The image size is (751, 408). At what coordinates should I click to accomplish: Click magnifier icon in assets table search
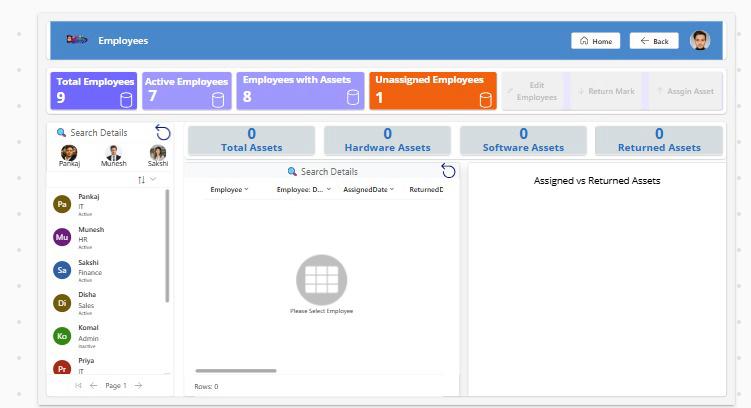pos(292,171)
